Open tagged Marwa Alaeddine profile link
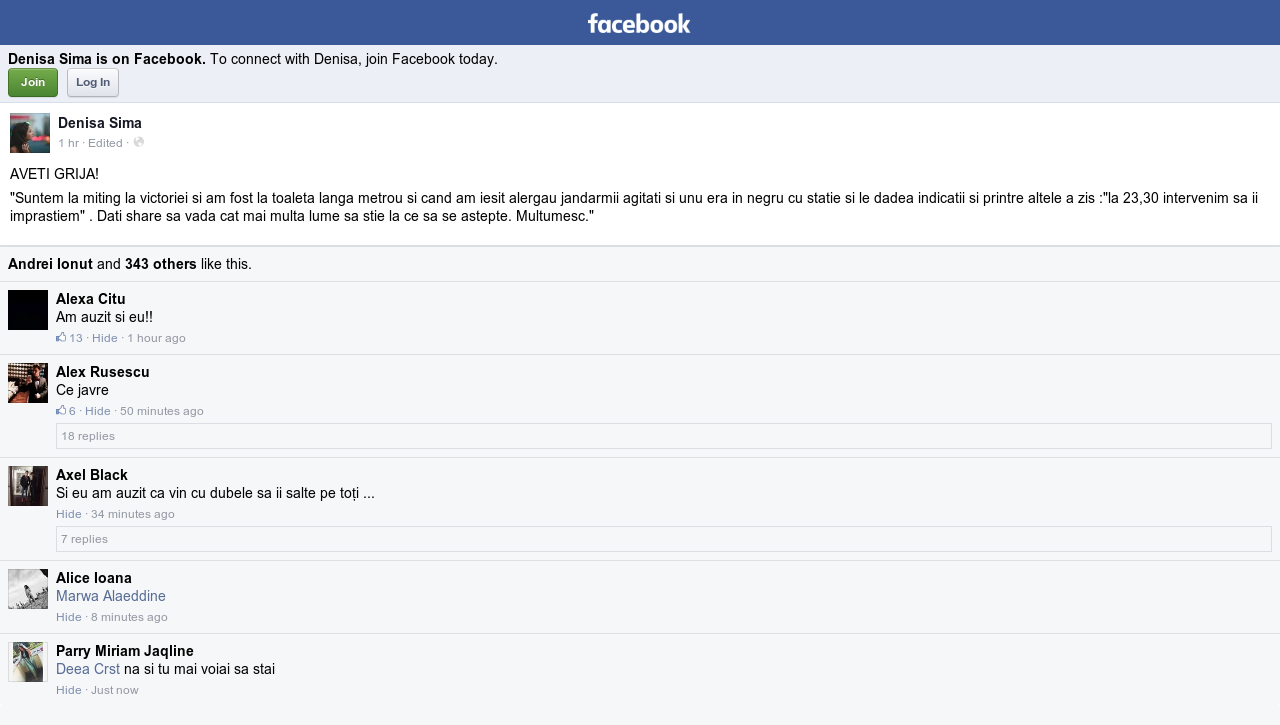This screenshot has height=725, width=1280. point(111,596)
